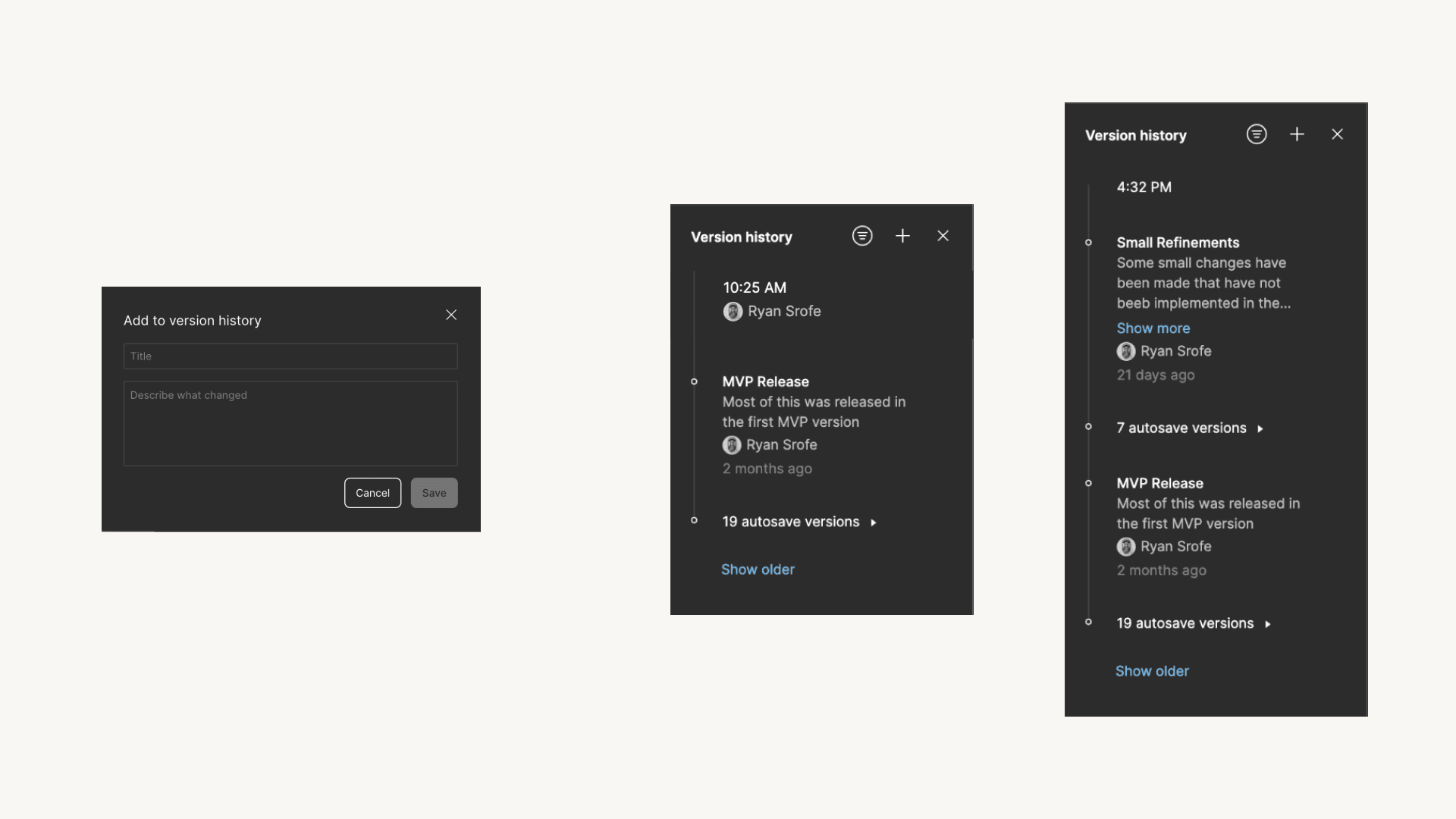
Task: Click the timeline dot next to Small Refinements
Action: pyautogui.click(x=1089, y=241)
